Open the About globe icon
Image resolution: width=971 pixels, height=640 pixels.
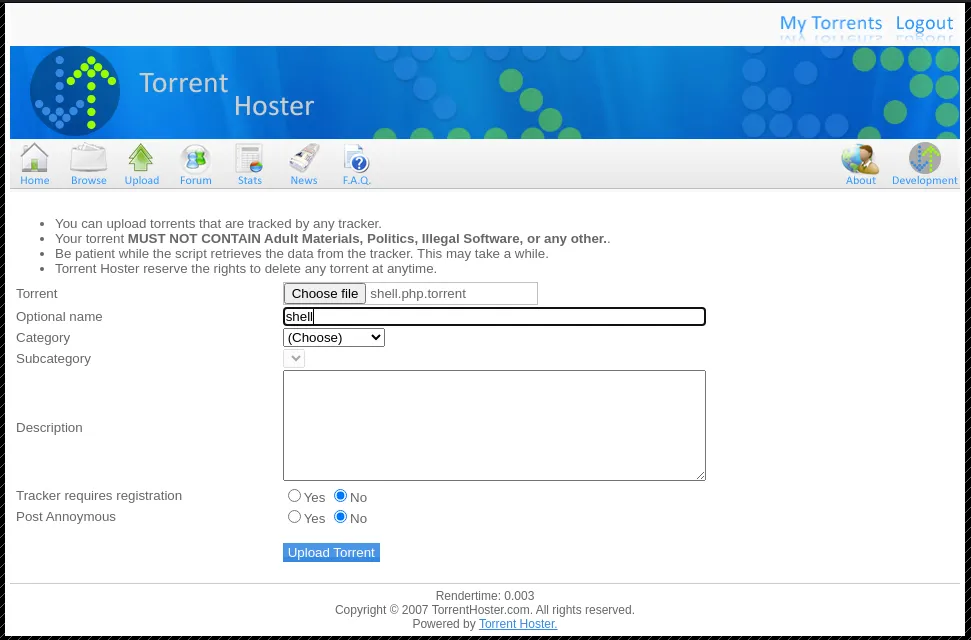point(860,158)
